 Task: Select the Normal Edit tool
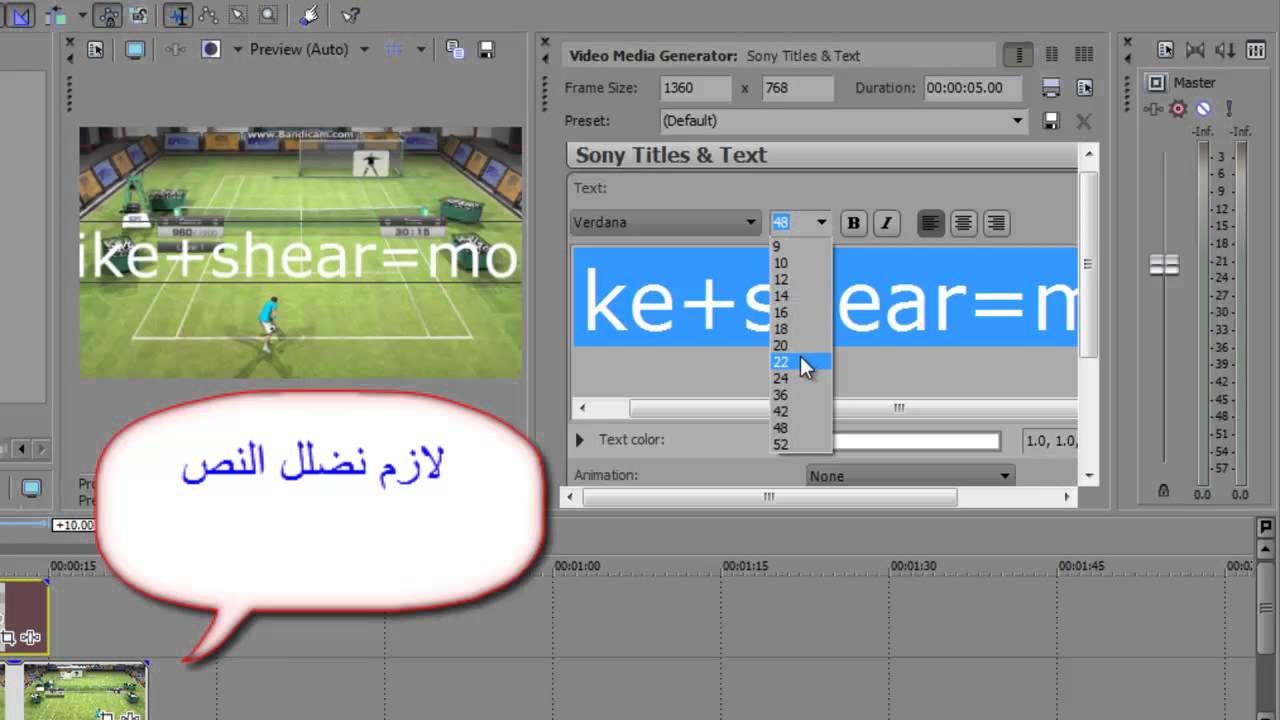(178, 15)
